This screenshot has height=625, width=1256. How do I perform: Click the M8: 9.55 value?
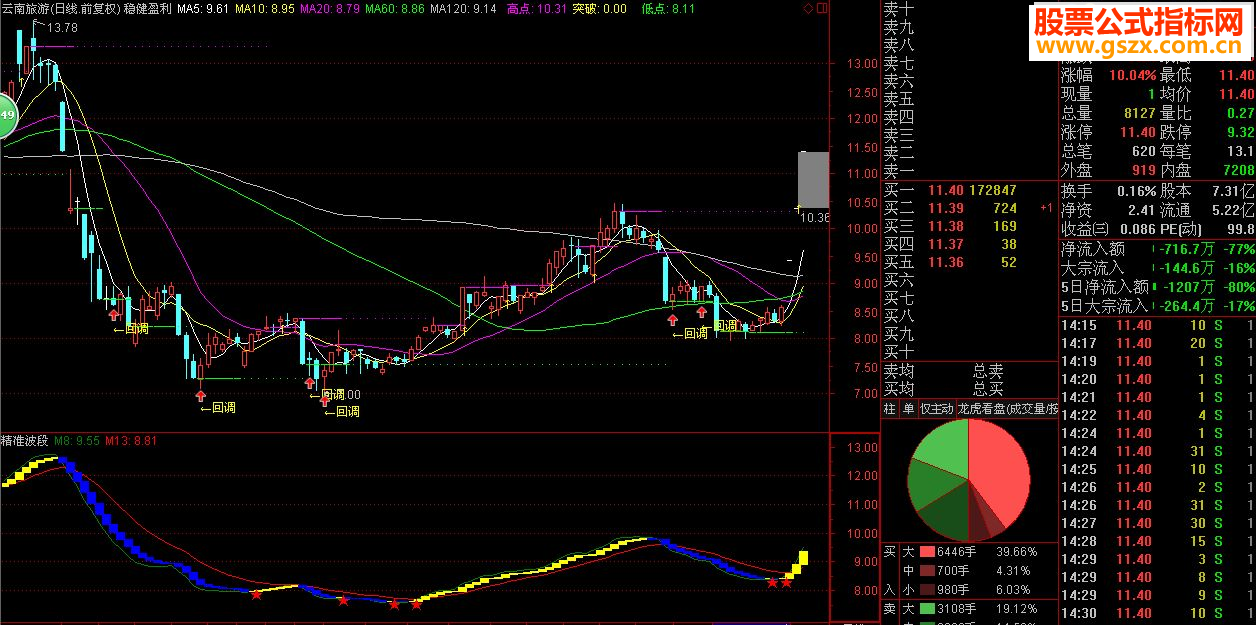77,440
